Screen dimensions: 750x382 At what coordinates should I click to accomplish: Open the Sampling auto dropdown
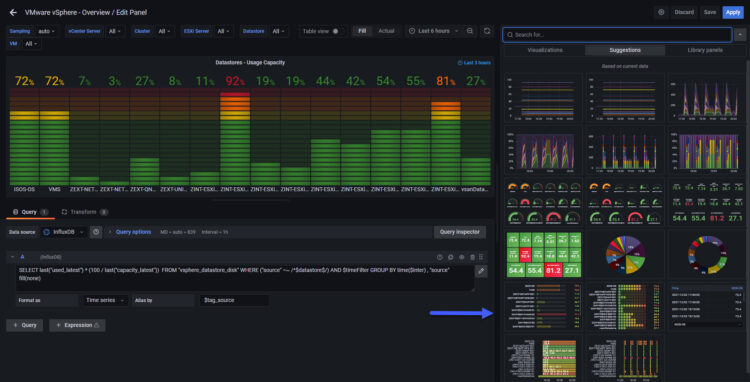point(46,31)
